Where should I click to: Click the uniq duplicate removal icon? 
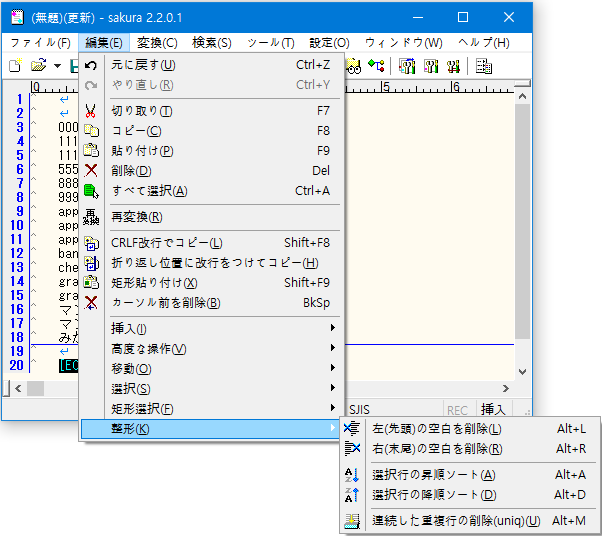pos(352,521)
